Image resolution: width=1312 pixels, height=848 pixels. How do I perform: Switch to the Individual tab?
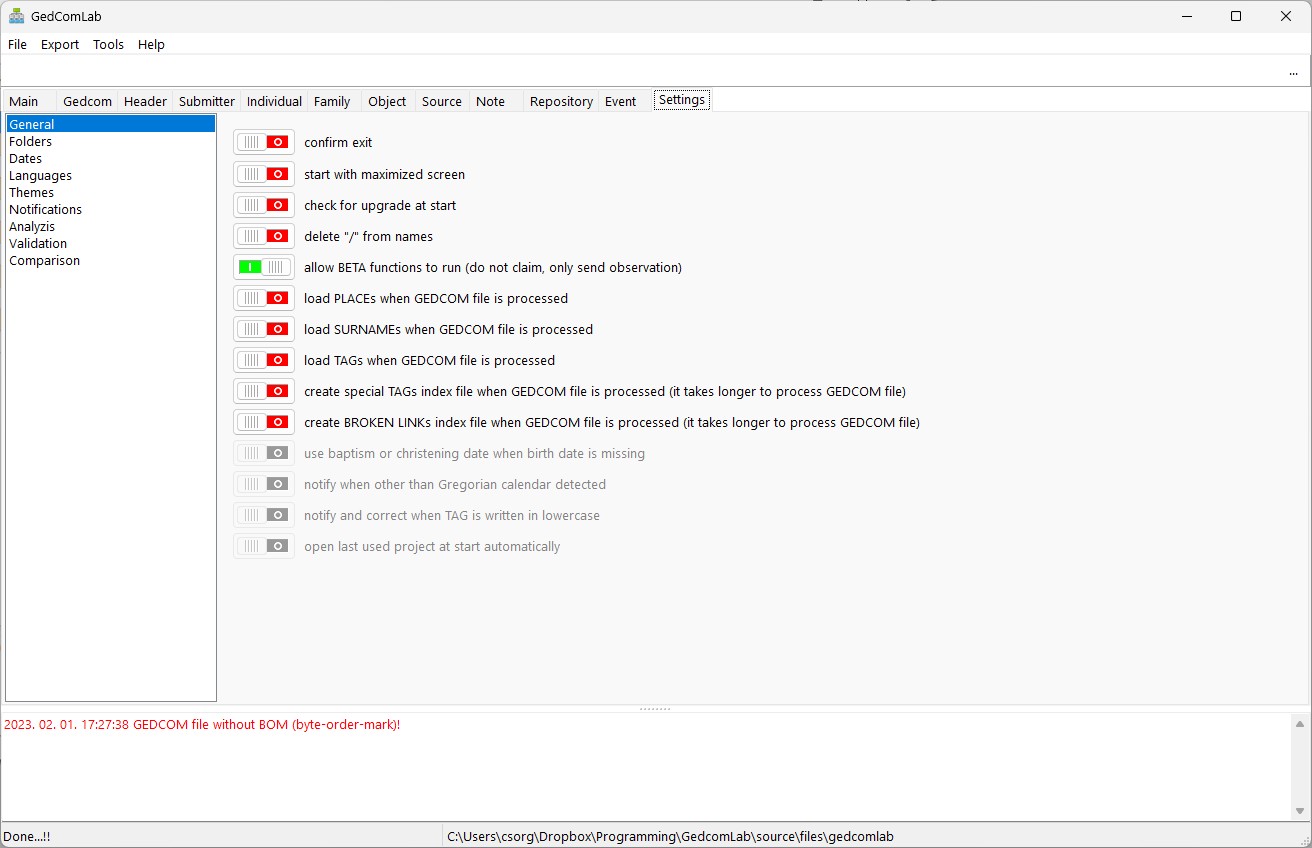point(274,101)
